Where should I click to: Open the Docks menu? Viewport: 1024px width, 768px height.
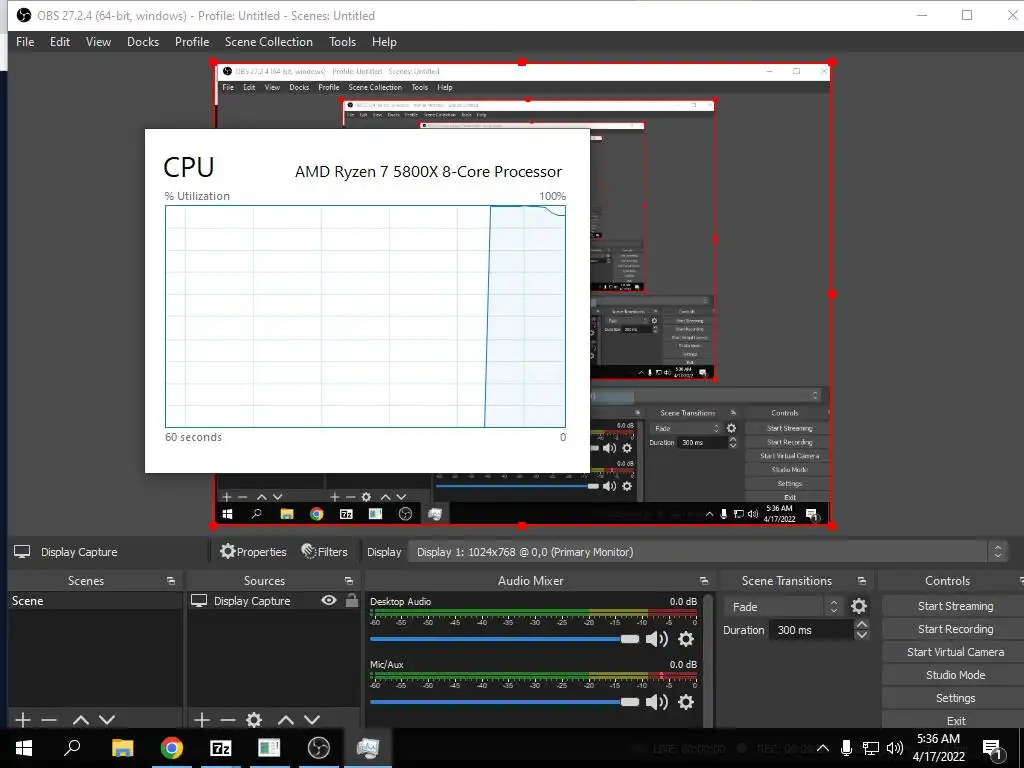142,42
